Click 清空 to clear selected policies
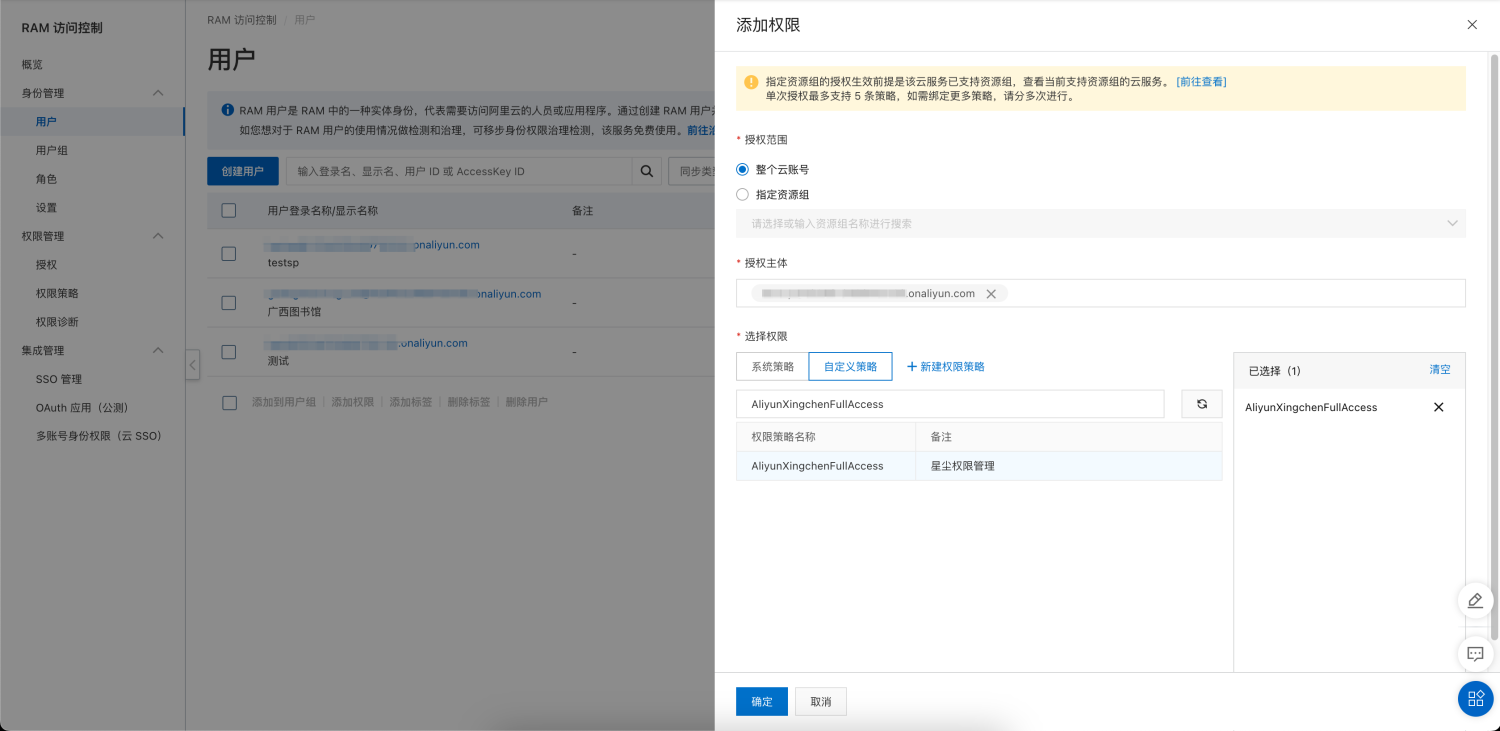The height and width of the screenshot is (731, 1500). click(x=1440, y=370)
